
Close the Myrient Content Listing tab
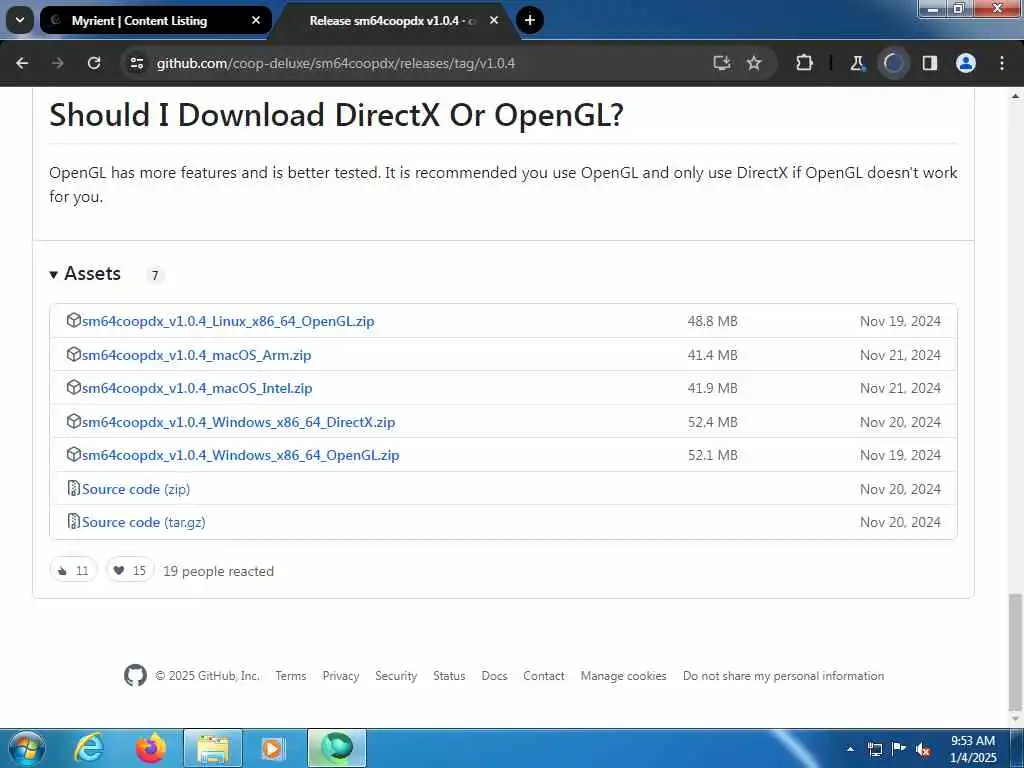pyautogui.click(x=256, y=20)
